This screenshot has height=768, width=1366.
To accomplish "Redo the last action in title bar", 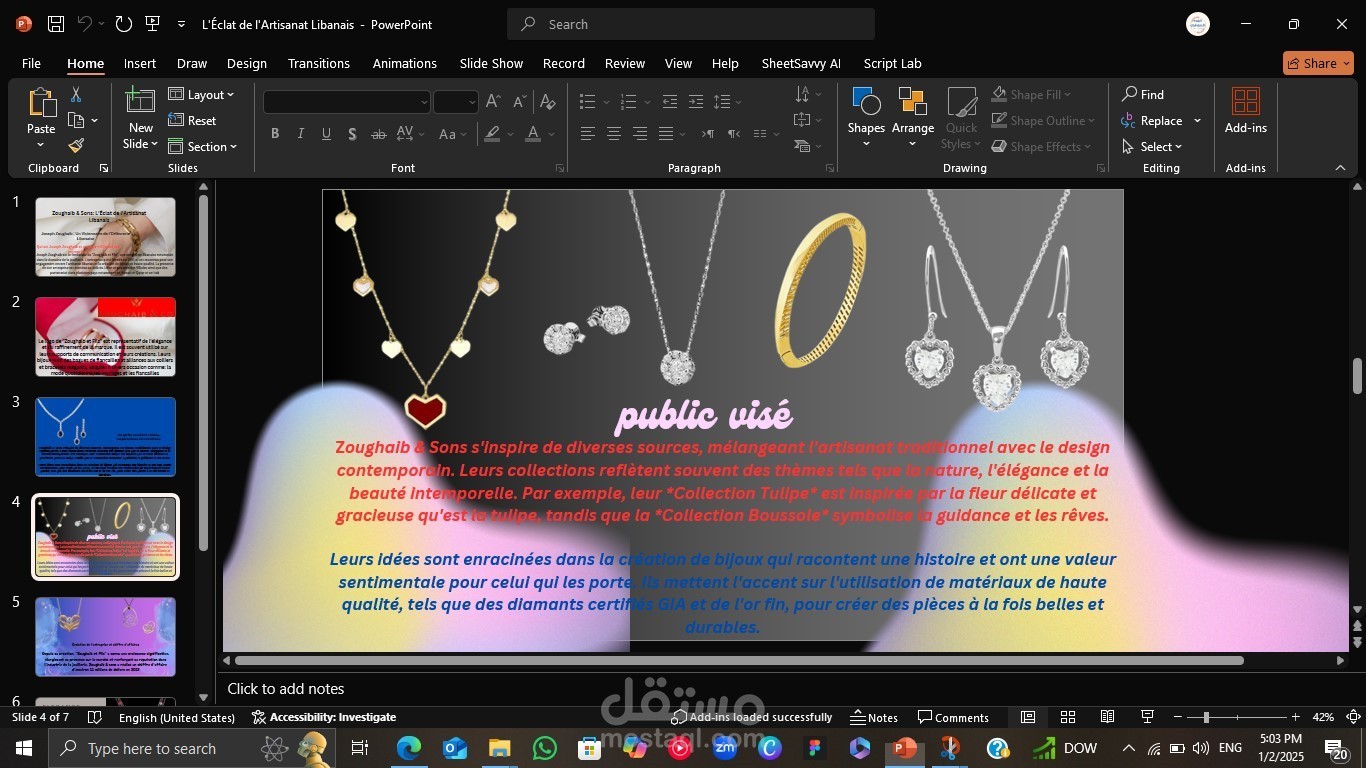I will point(123,24).
